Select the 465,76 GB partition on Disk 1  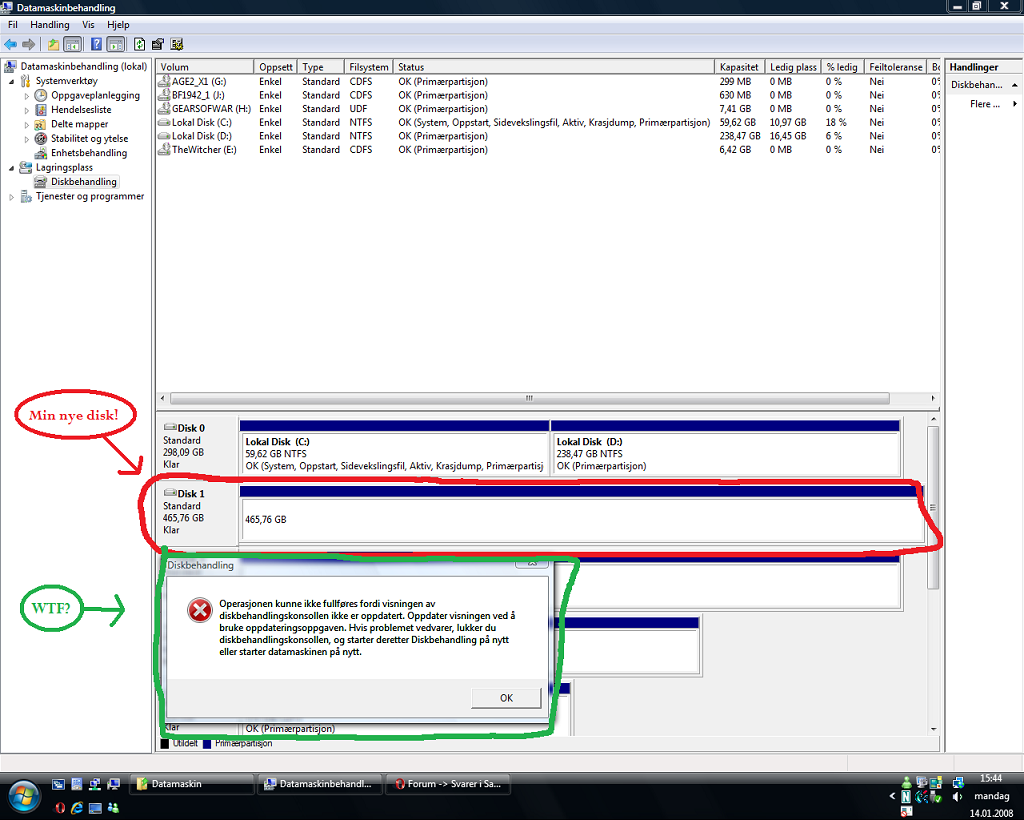click(581, 514)
